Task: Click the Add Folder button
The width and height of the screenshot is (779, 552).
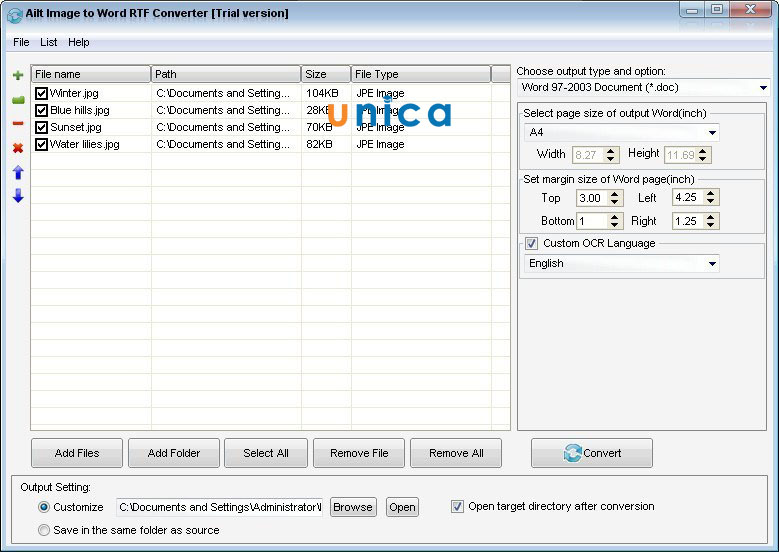Action: [174, 453]
